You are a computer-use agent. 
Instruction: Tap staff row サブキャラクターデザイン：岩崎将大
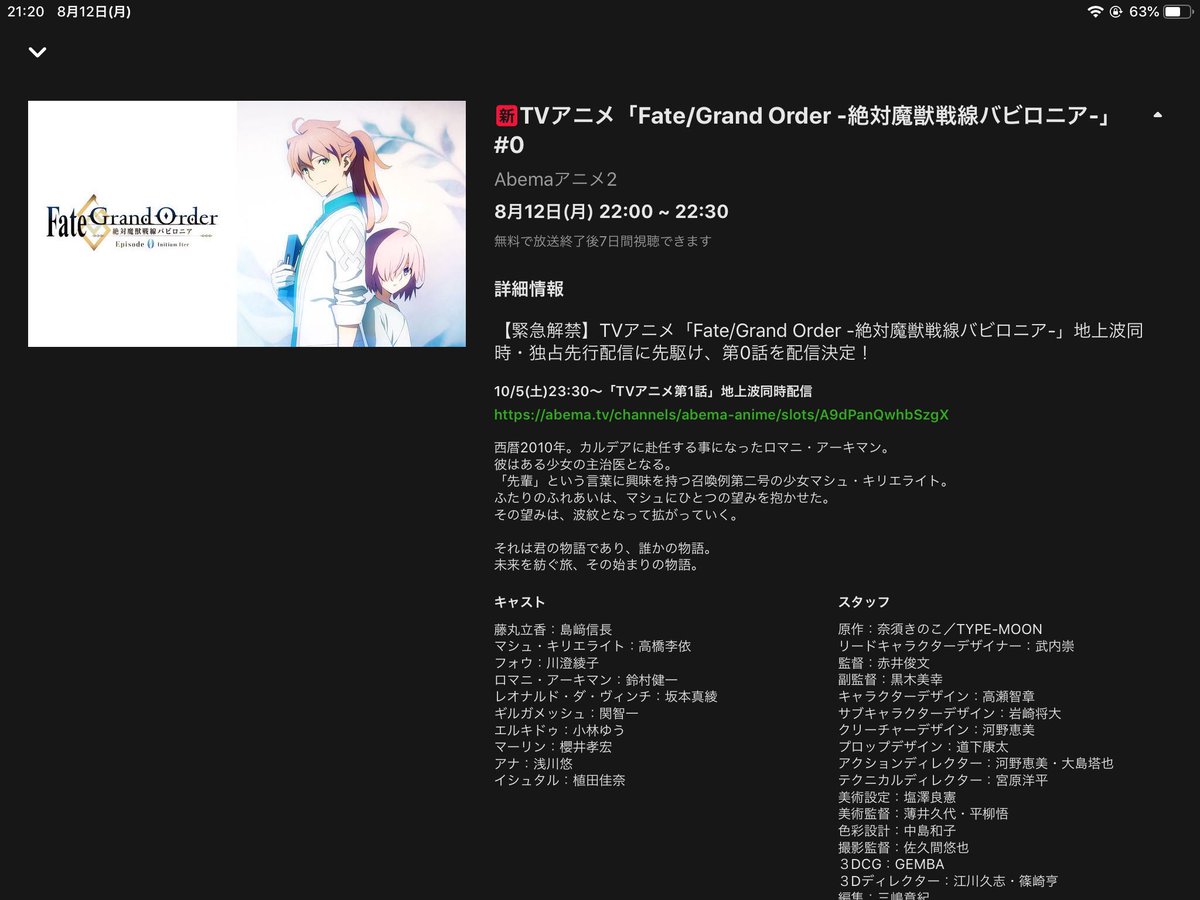[949, 713]
